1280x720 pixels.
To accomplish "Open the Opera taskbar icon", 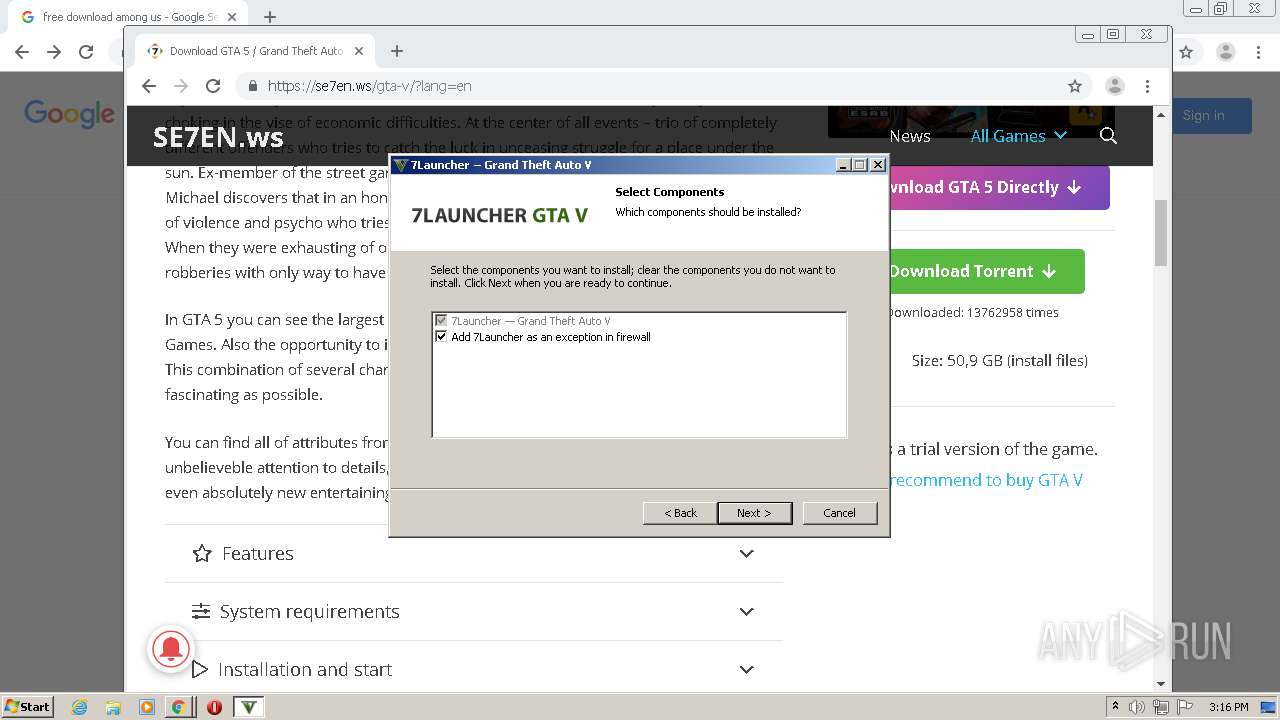I will click(x=214, y=707).
